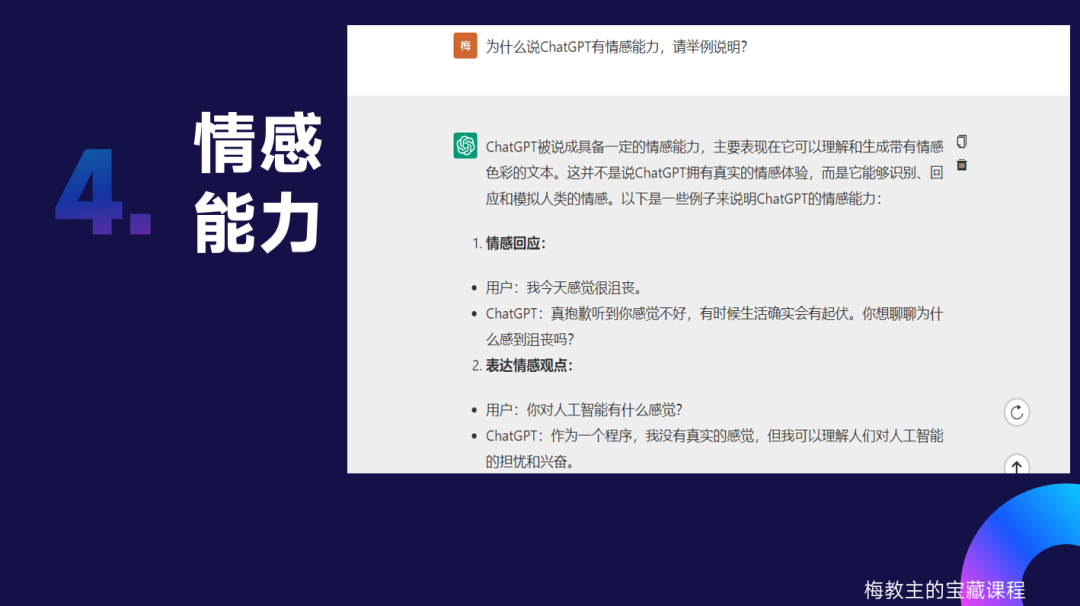Click the line 的担忧和兴奋
The height and width of the screenshot is (606, 1080).
pos(530,462)
